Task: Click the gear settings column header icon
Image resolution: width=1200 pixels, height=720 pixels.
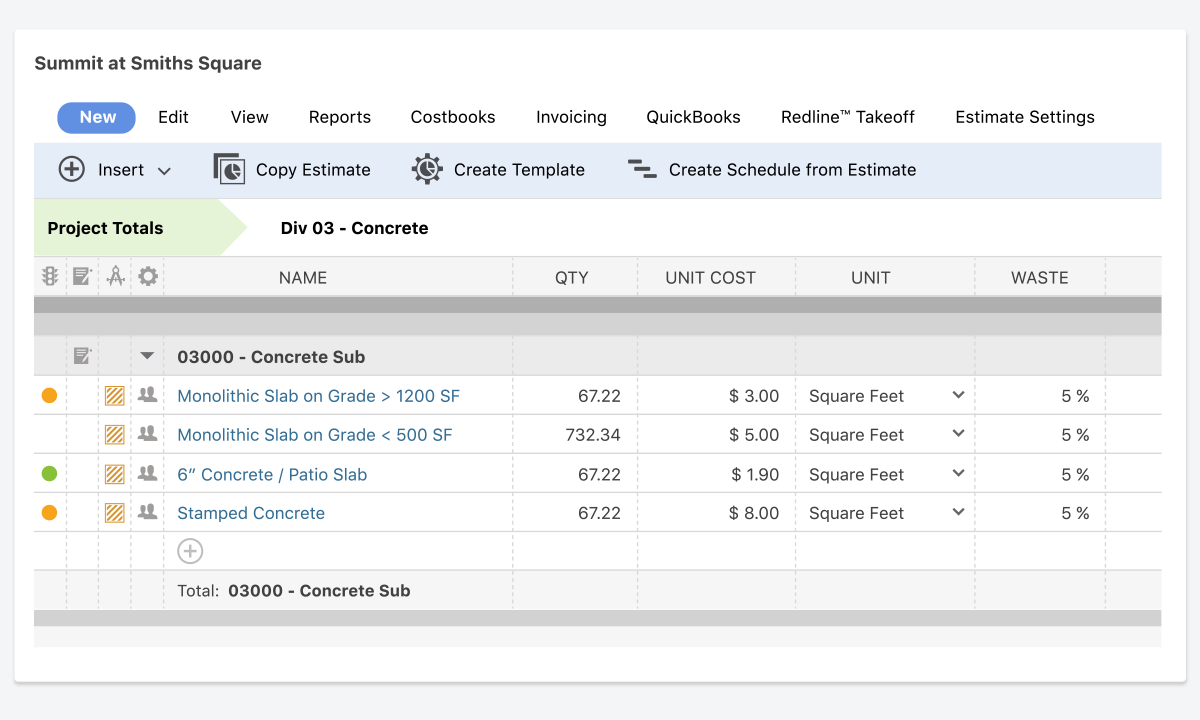Action: click(148, 277)
